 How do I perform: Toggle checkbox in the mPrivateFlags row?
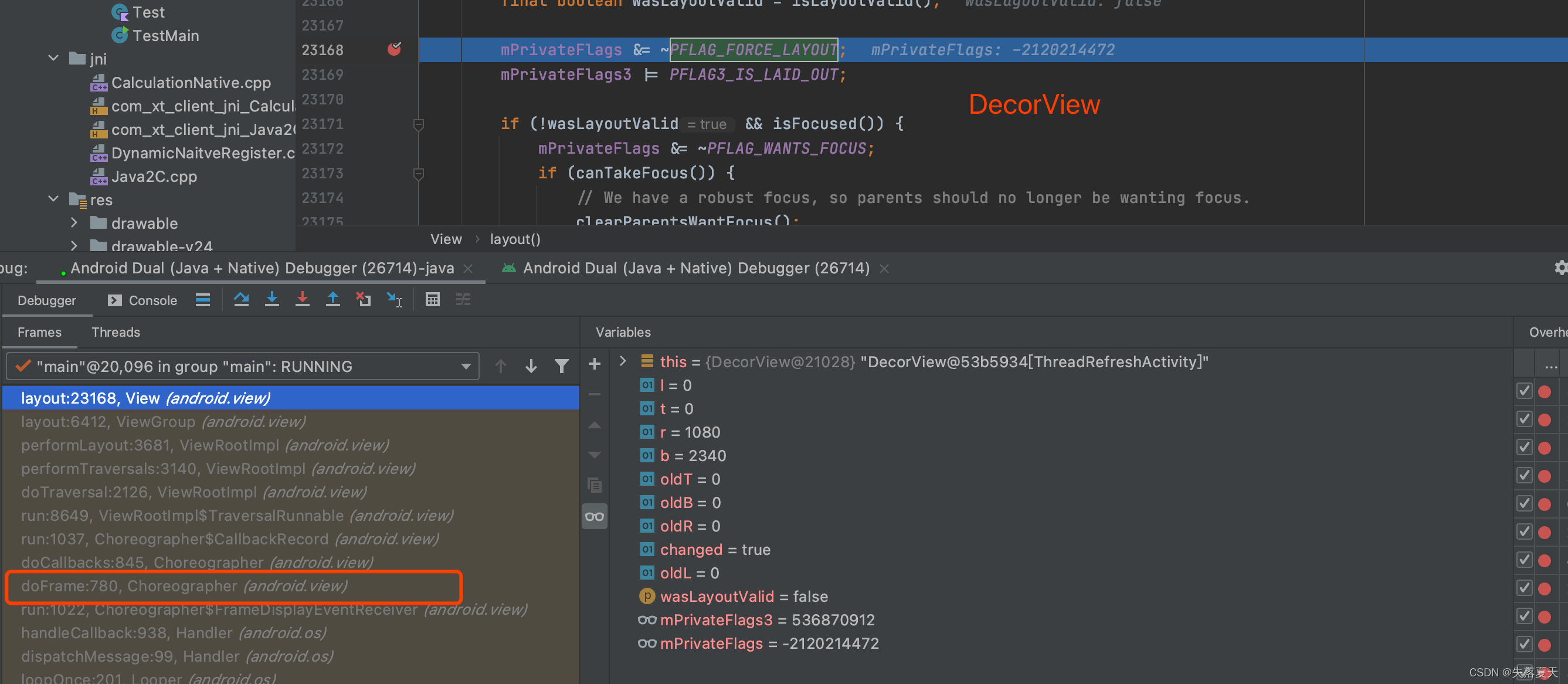(x=1523, y=644)
